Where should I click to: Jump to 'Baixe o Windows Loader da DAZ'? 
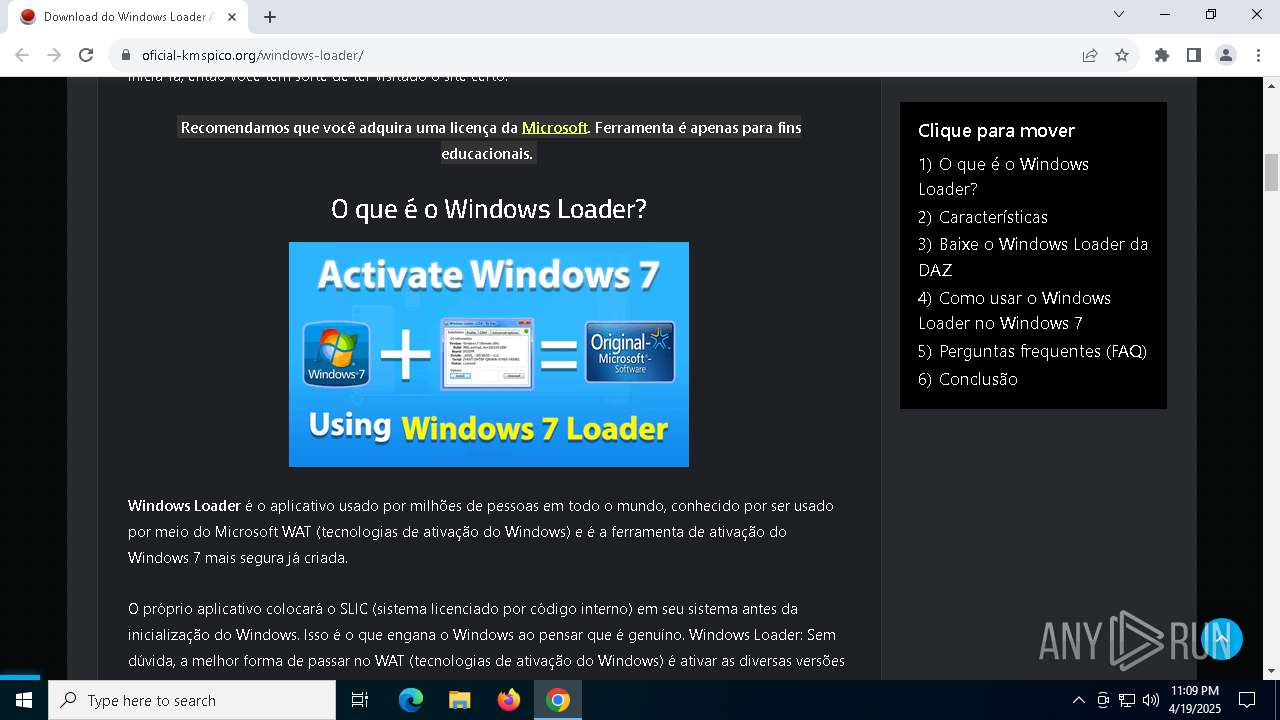pyautogui.click(x=1033, y=257)
